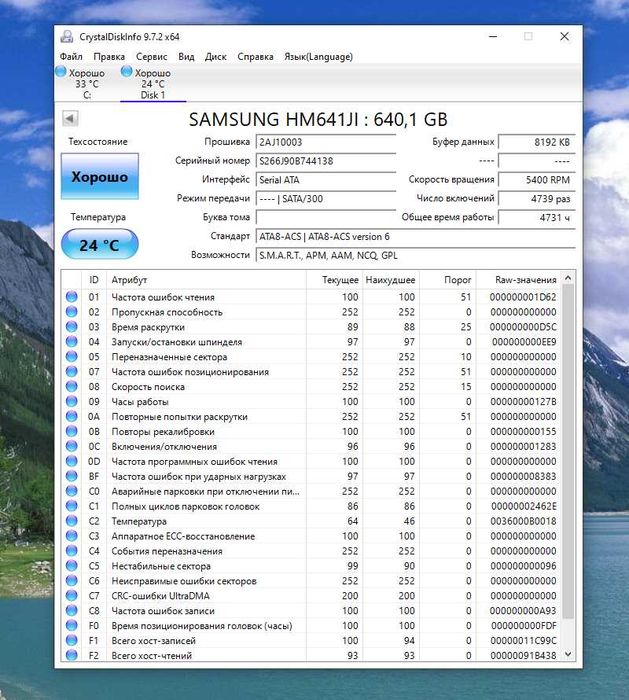Click the scrollbar down arrow in attribute list
Viewport: 629px width, 700px height.
point(568,654)
